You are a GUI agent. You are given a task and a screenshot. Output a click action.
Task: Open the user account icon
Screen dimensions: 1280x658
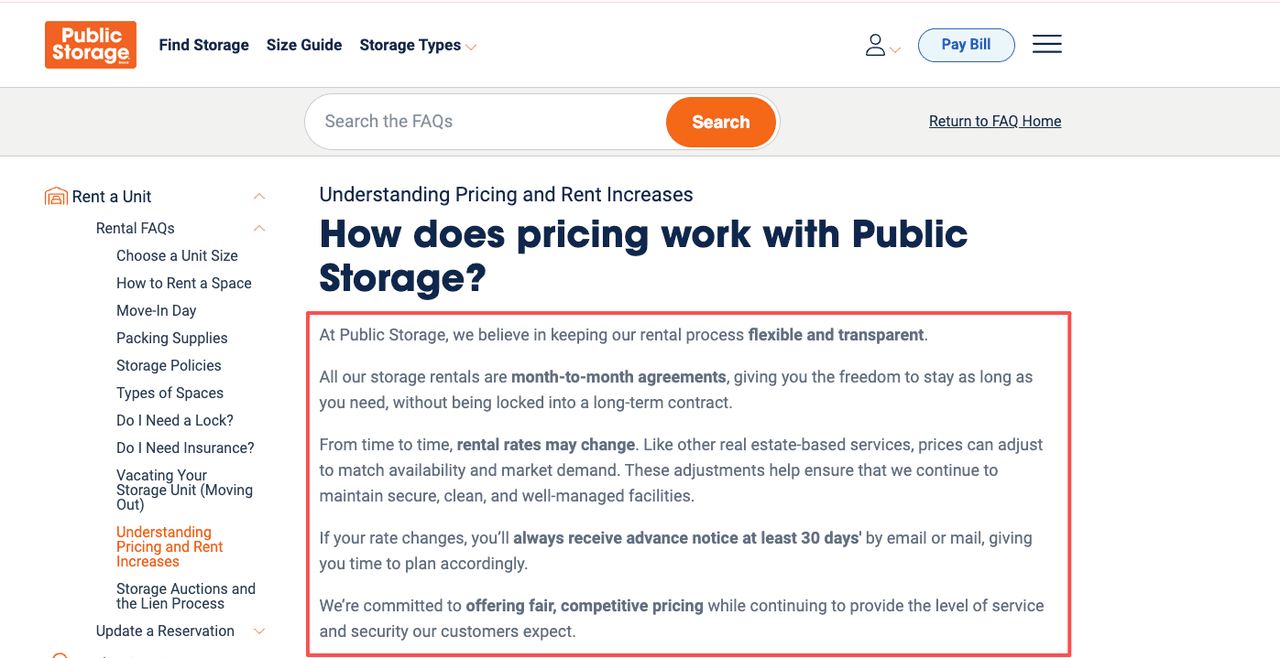click(875, 44)
